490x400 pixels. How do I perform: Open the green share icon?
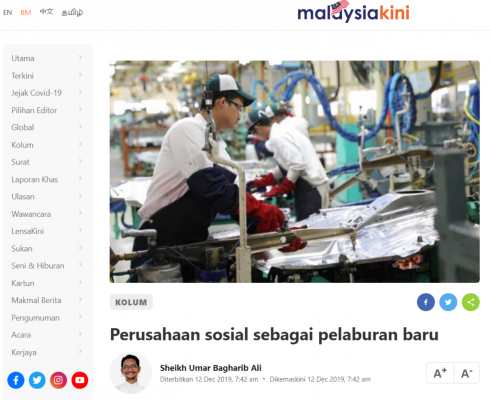(471, 302)
